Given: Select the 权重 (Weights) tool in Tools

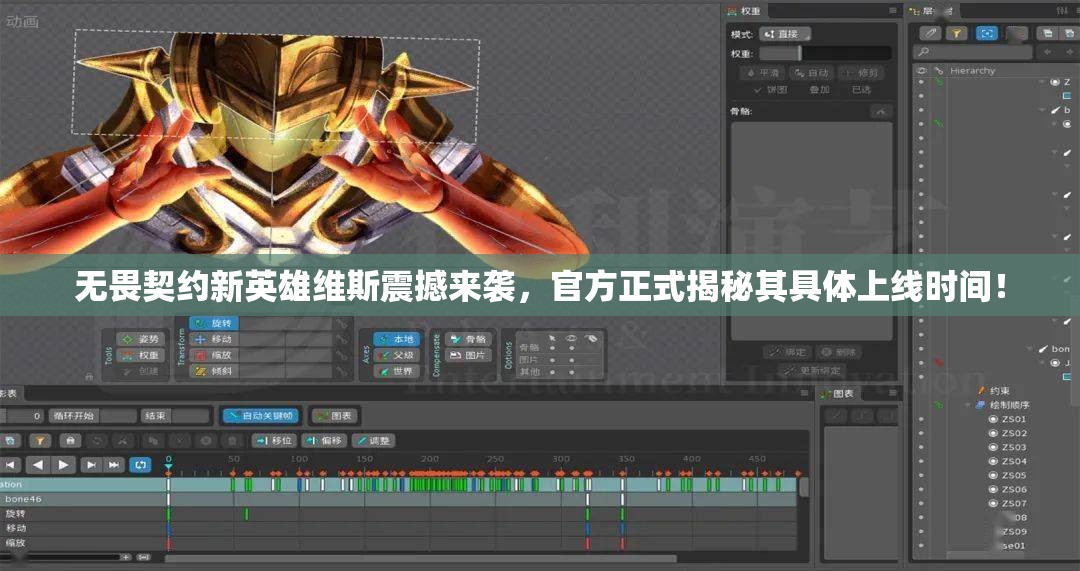Looking at the screenshot, I should pyautogui.click(x=141, y=355).
